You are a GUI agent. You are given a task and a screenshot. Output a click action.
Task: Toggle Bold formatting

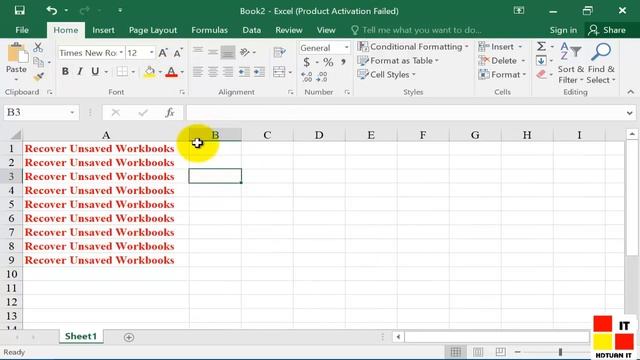pyautogui.click(x=65, y=72)
